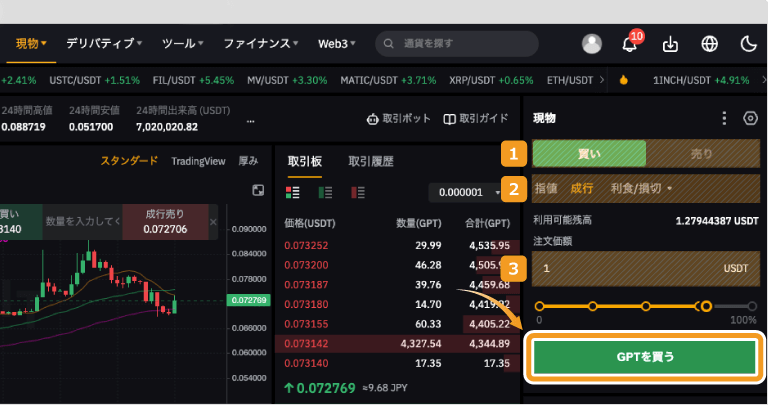Open FIL/USDT ticker pair
The image size is (768, 405).
click(x=193, y=80)
